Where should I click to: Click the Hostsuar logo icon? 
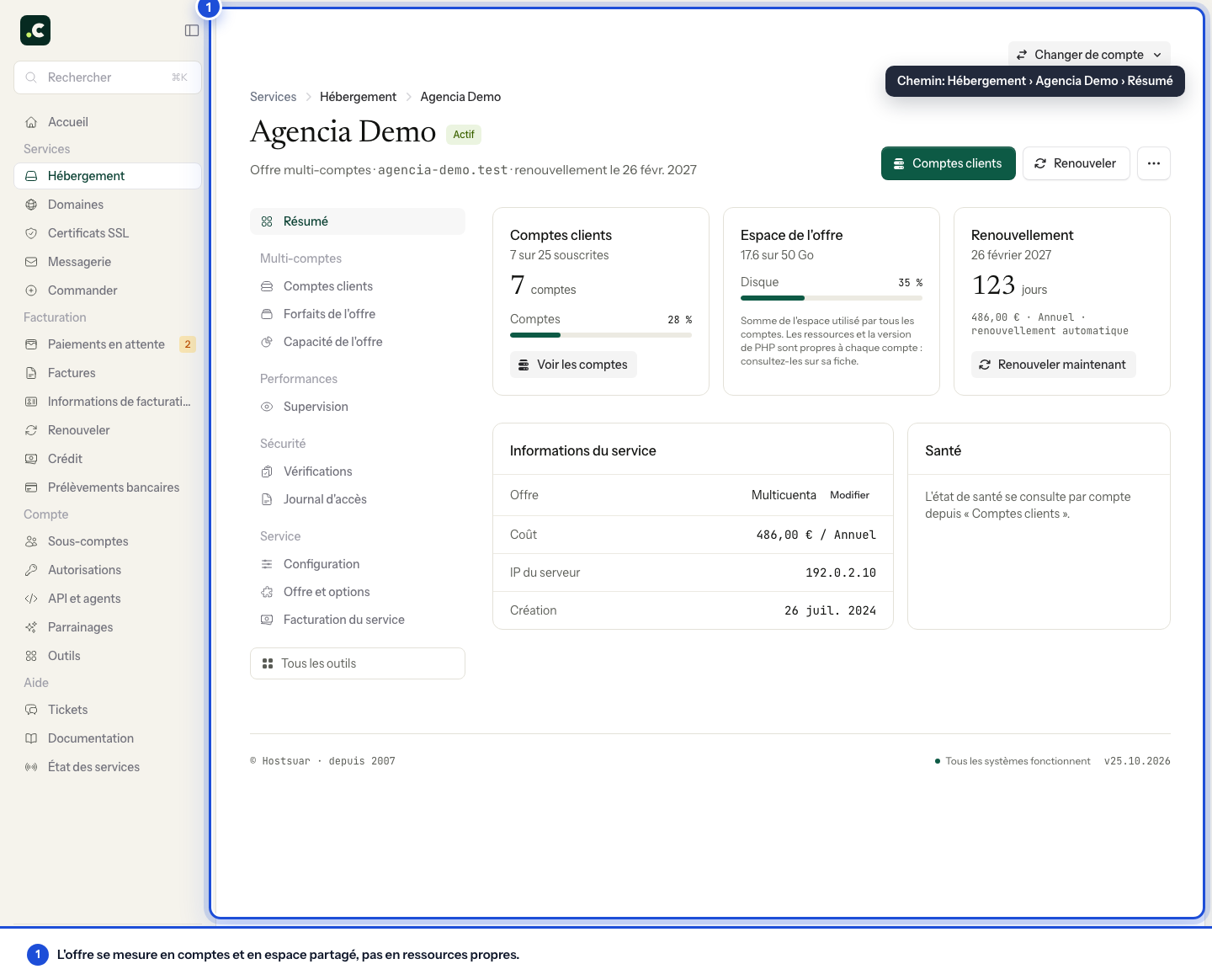coord(35,30)
